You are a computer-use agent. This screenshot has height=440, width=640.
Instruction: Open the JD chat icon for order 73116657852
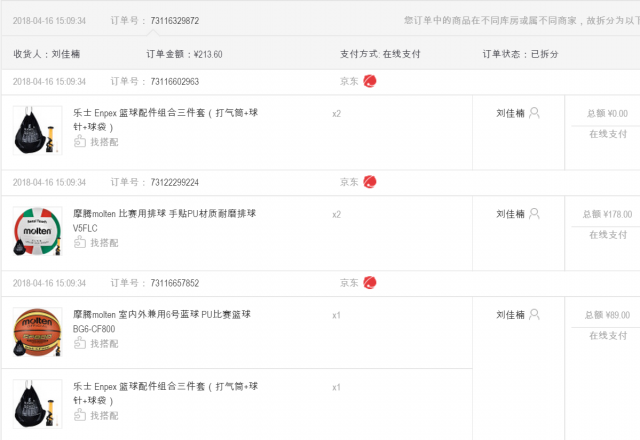coord(370,282)
